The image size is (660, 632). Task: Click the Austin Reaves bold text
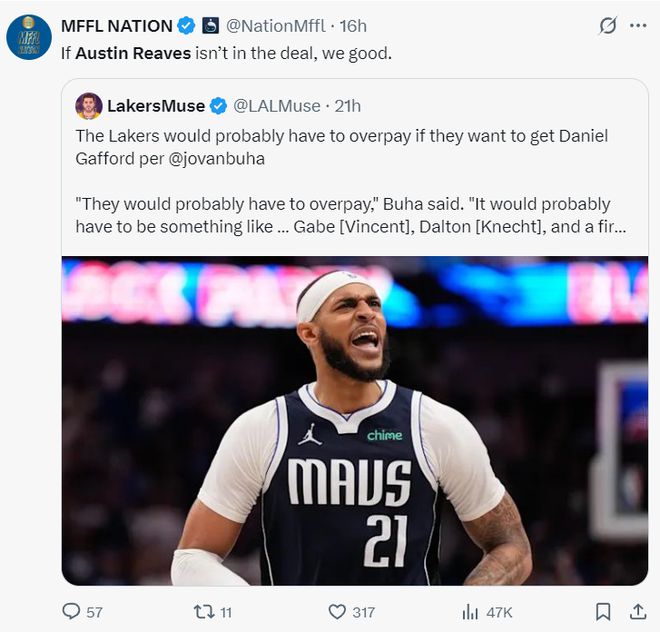click(132, 53)
